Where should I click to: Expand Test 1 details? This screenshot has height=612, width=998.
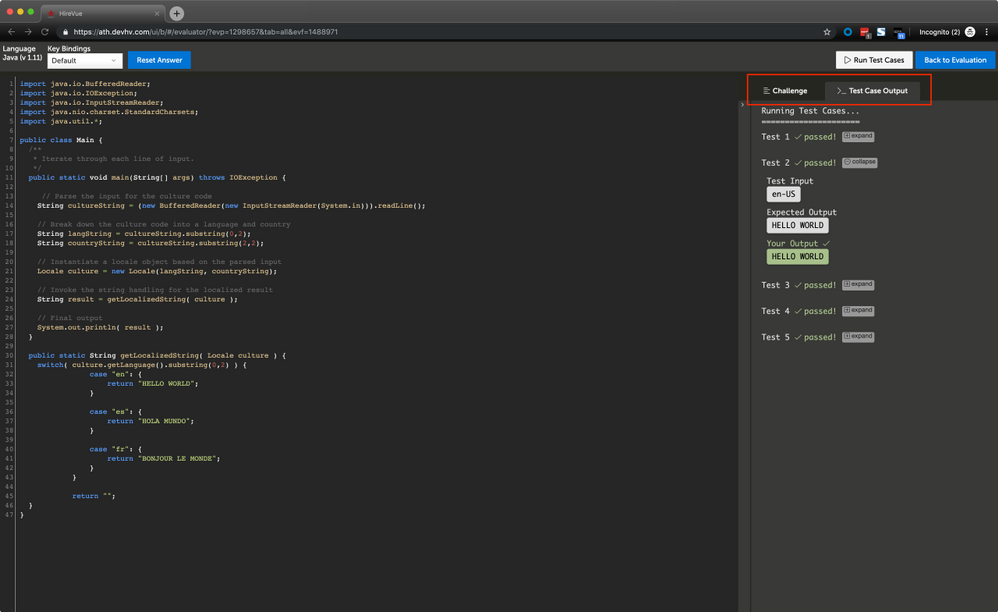click(x=858, y=136)
